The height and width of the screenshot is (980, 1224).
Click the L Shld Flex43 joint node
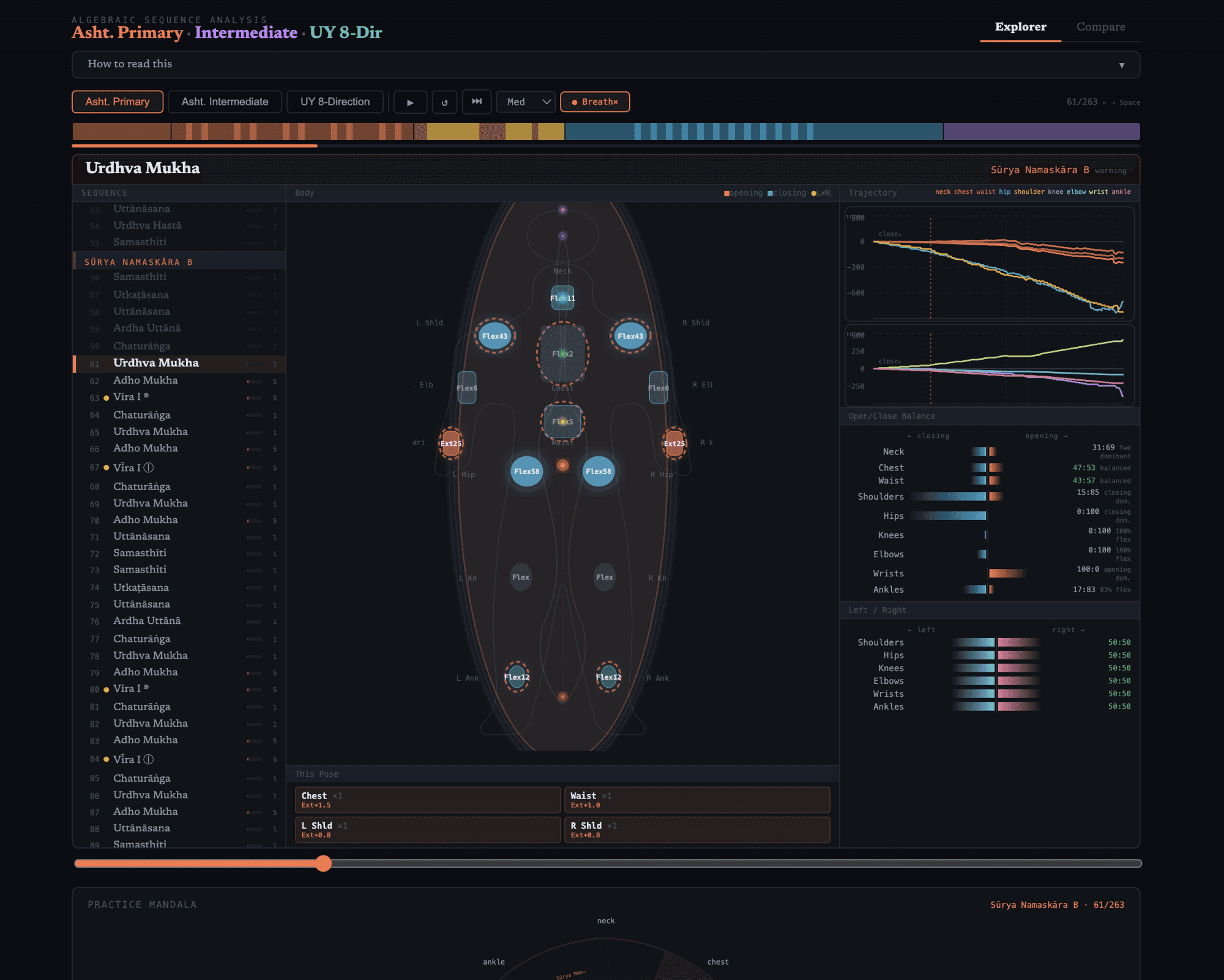click(494, 336)
